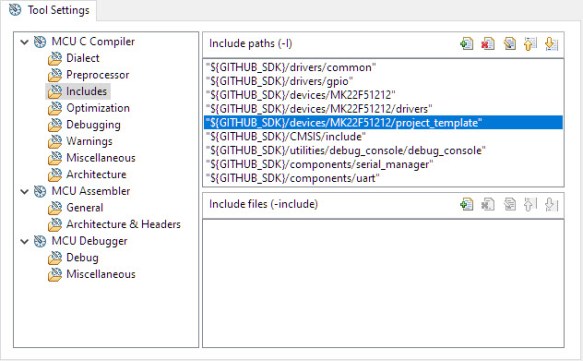The height and width of the screenshot is (361, 583).
Task: Open General under MCU Assembler
Action: click(85, 208)
